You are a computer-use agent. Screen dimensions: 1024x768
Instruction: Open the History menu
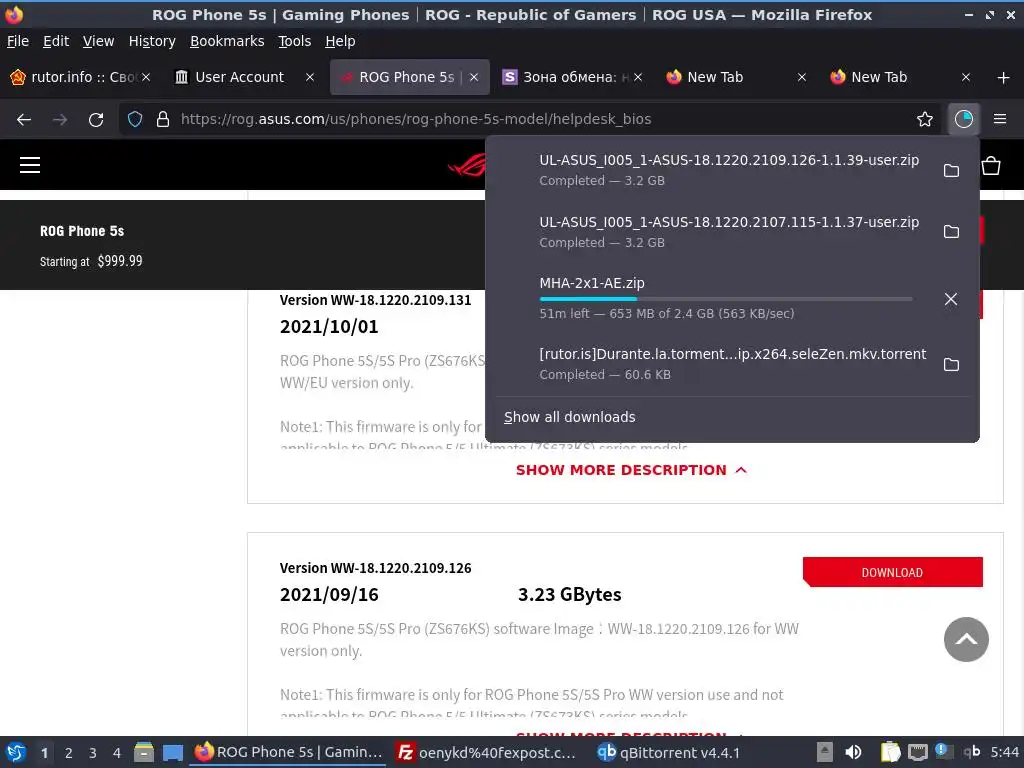pos(152,41)
